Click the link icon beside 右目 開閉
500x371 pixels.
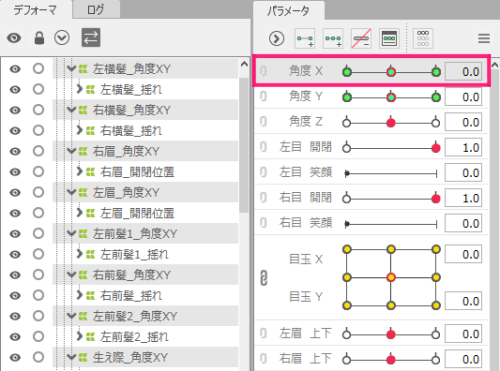click(x=263, y=198)
